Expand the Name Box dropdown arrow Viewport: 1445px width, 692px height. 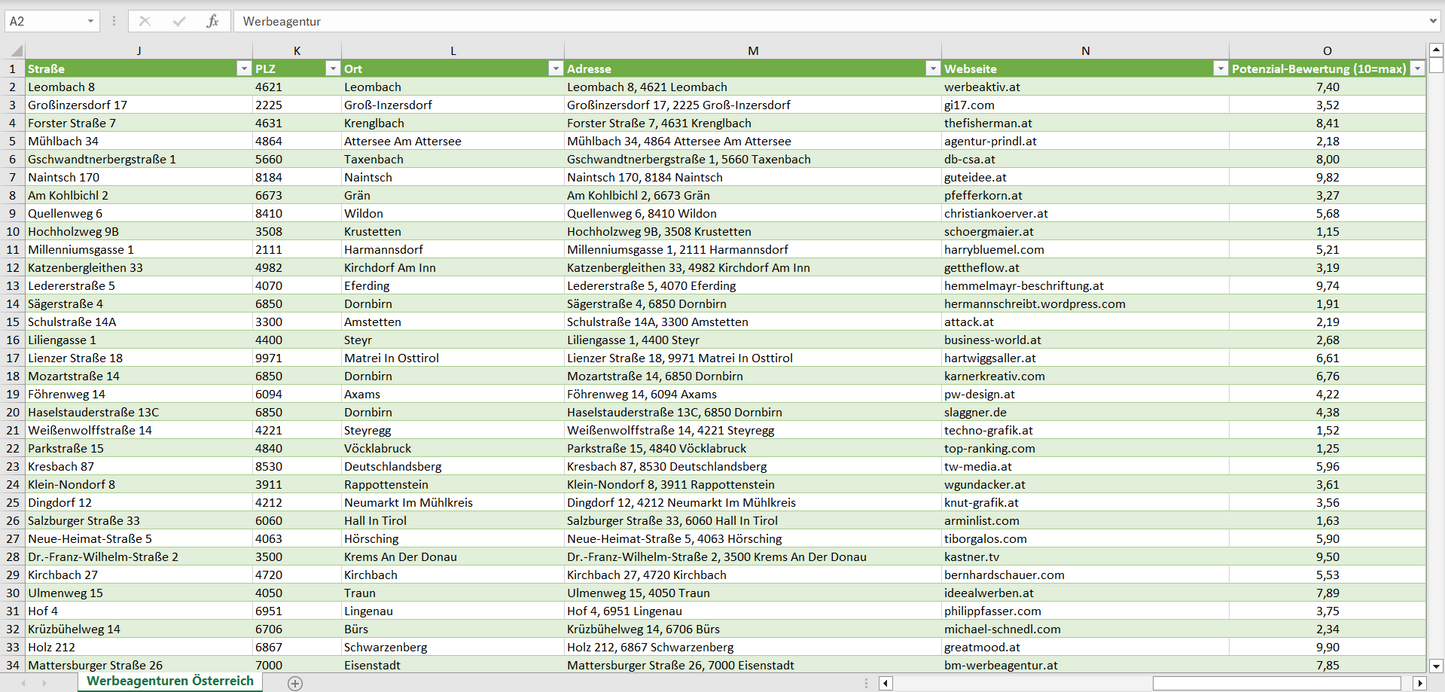(90, 21)
